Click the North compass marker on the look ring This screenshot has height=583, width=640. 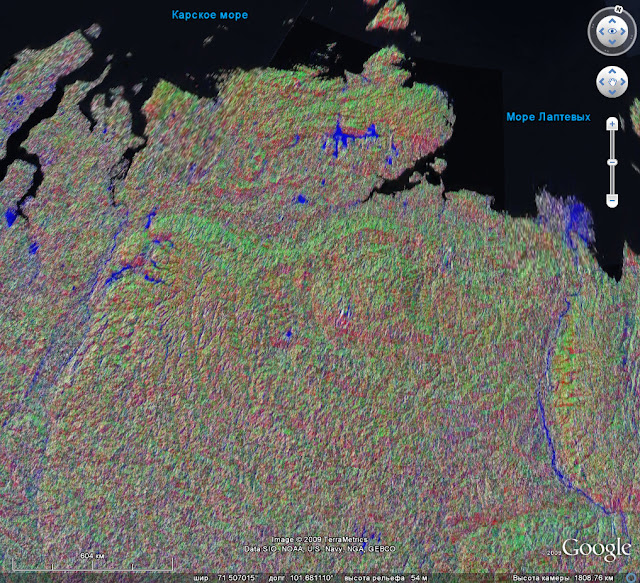coord(618,8)
